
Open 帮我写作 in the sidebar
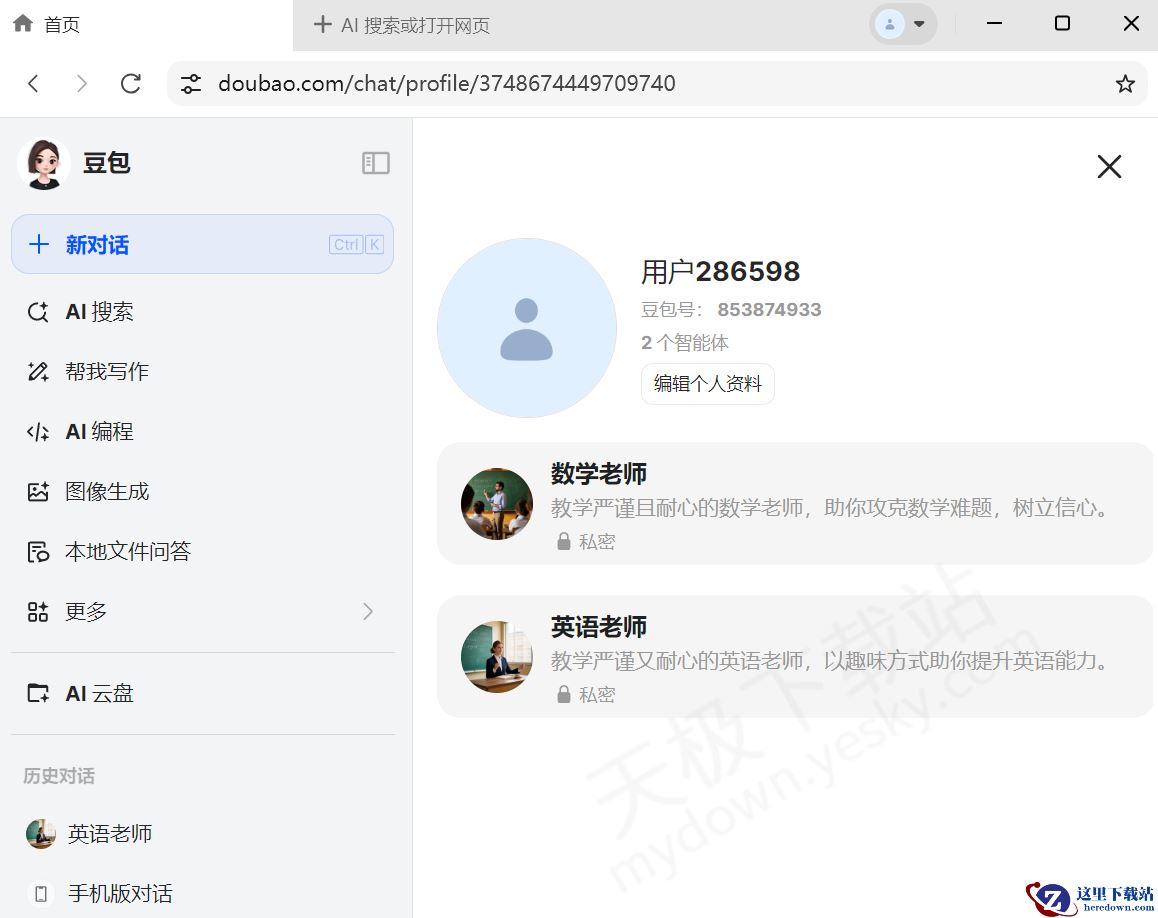[202, 371]
